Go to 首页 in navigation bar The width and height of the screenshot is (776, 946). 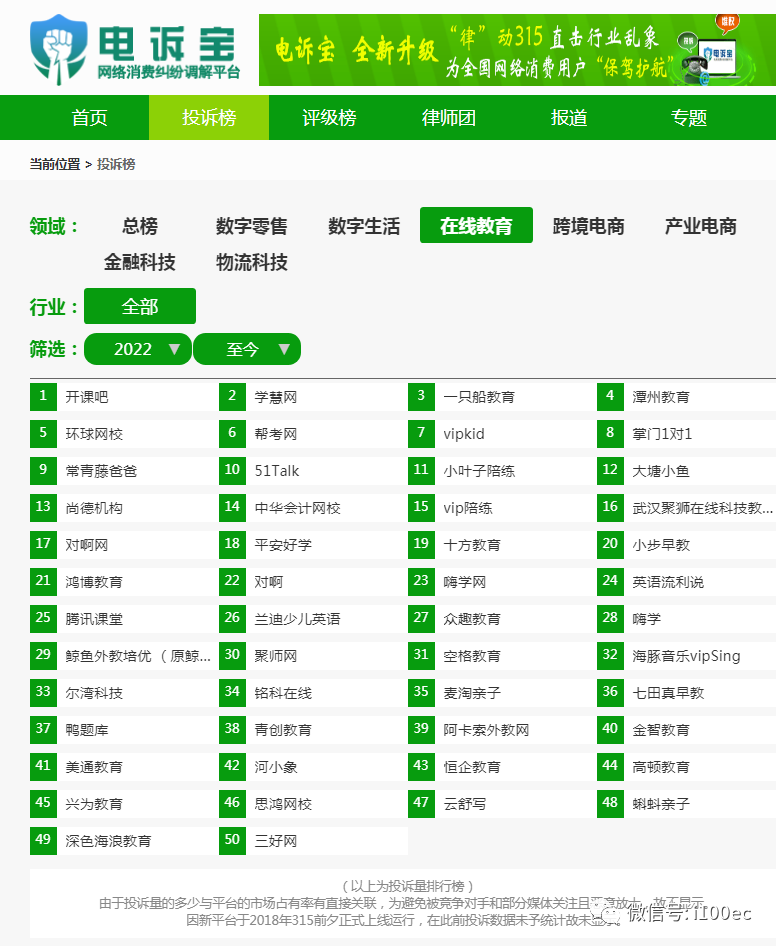(89, 118)
